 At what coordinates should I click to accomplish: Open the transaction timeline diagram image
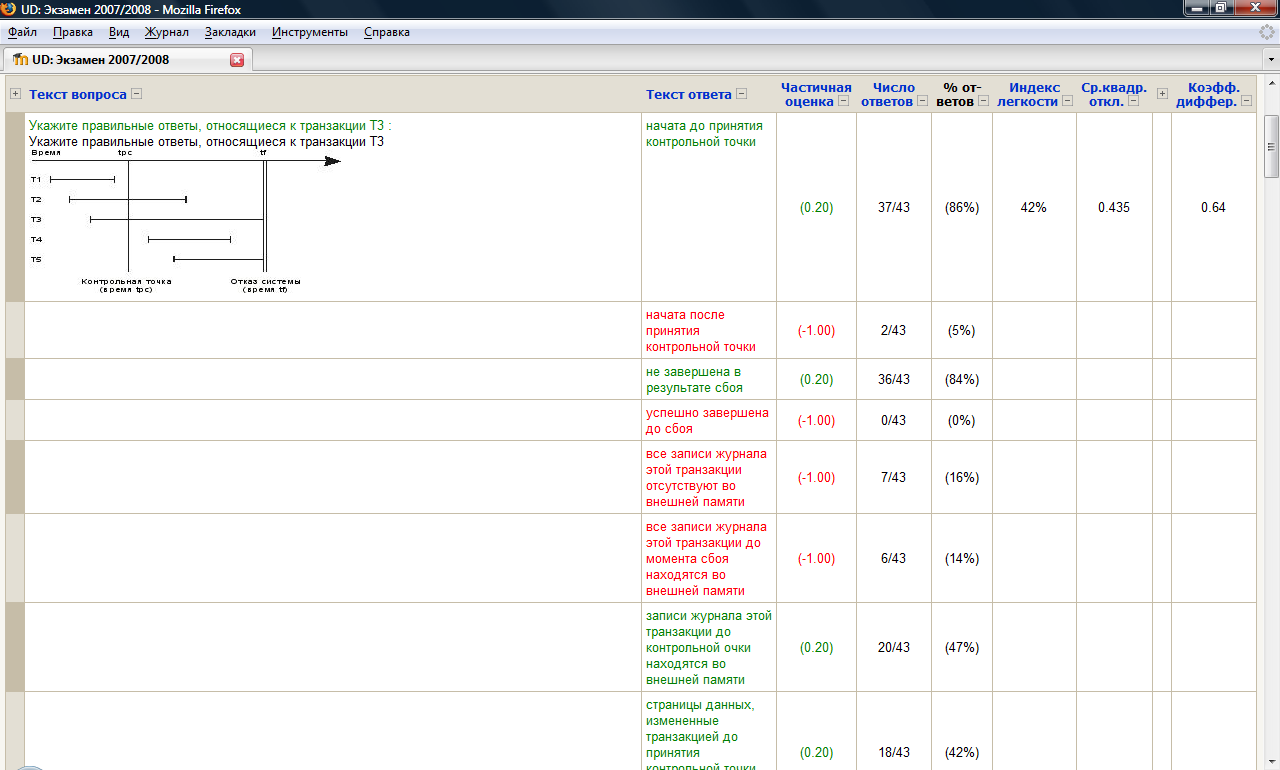pos(185,220)
